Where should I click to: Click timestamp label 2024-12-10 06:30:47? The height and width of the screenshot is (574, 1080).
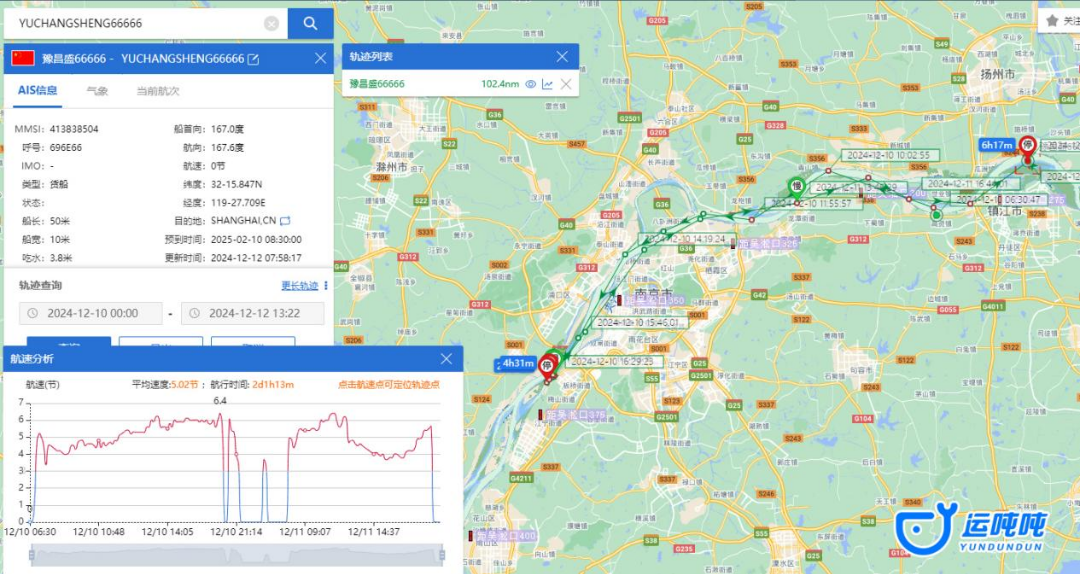point(999,200)
